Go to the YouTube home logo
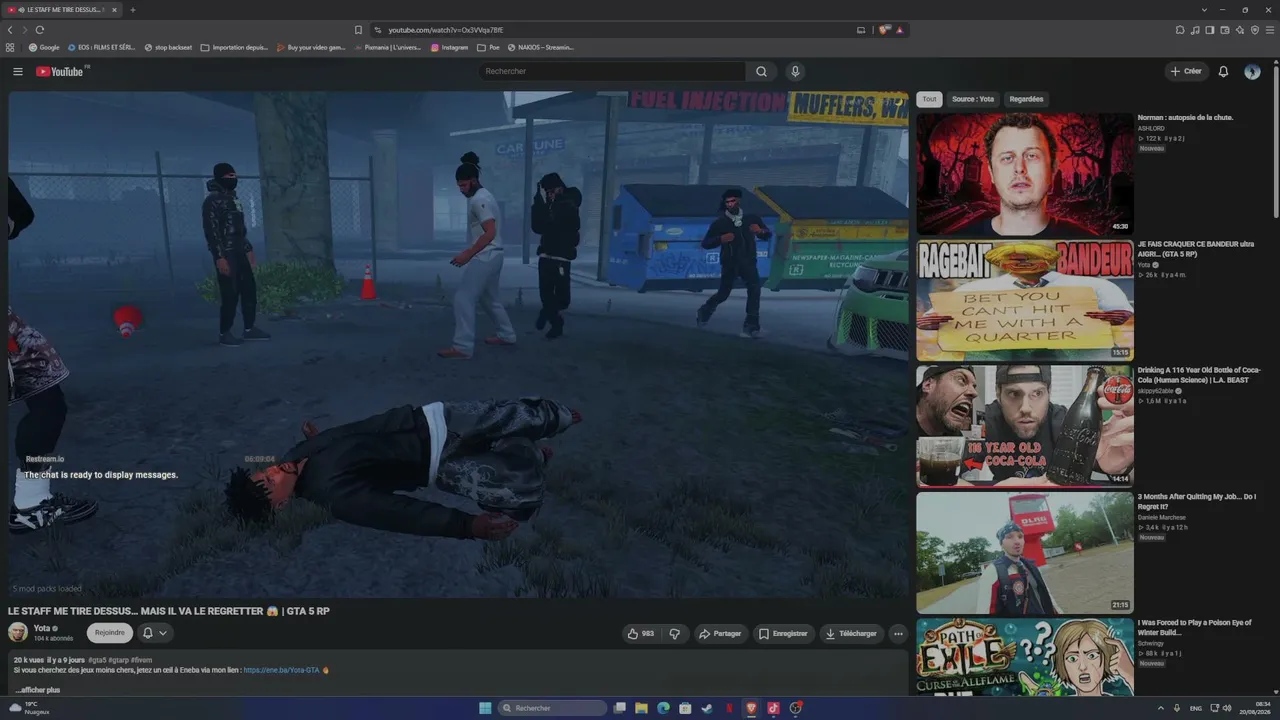 62,72
